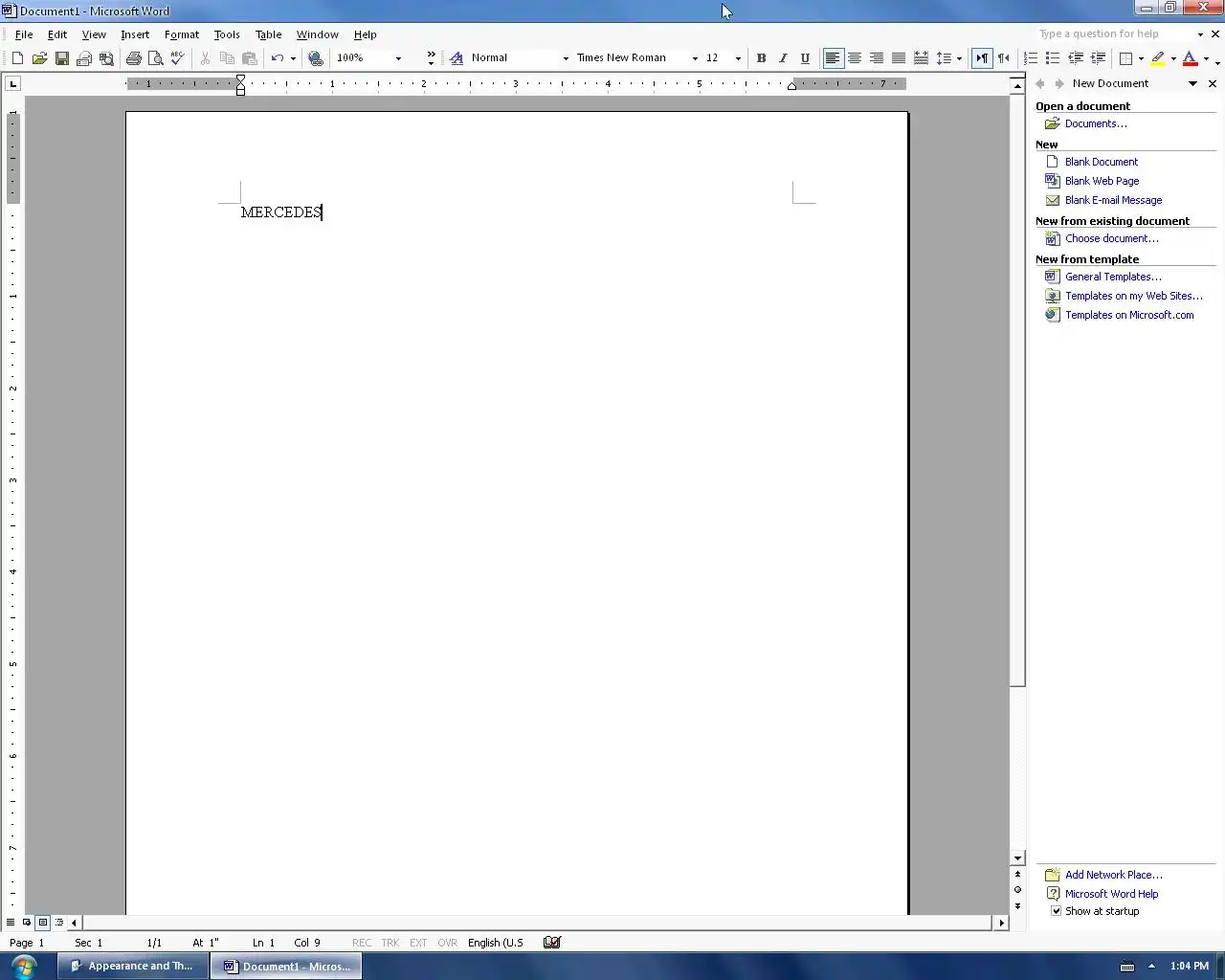The width and height of the screenshot is (1225, 980).
Task: Click the tab stop selector at ruler corner
Action: 13,84
